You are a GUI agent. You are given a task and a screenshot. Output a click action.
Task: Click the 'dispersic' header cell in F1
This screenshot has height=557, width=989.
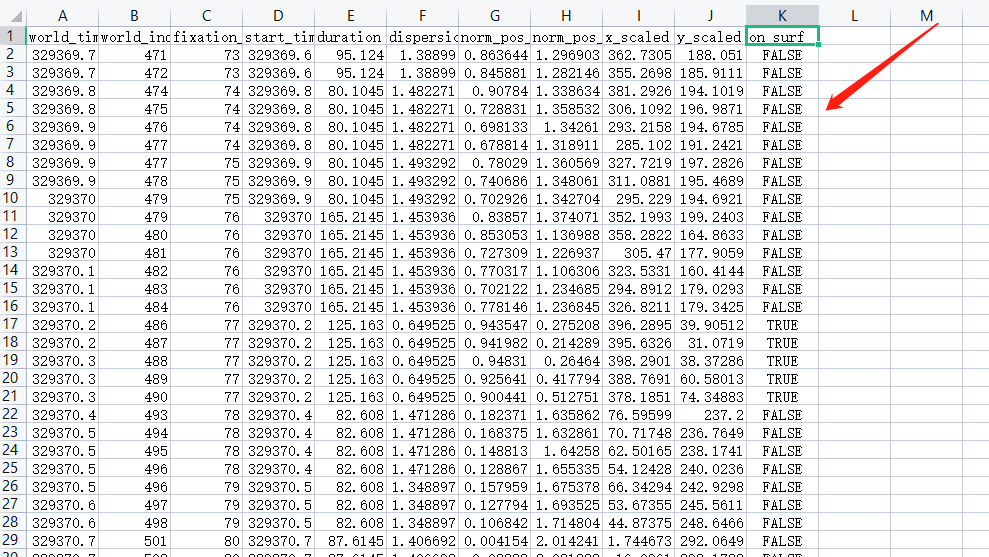422,37
